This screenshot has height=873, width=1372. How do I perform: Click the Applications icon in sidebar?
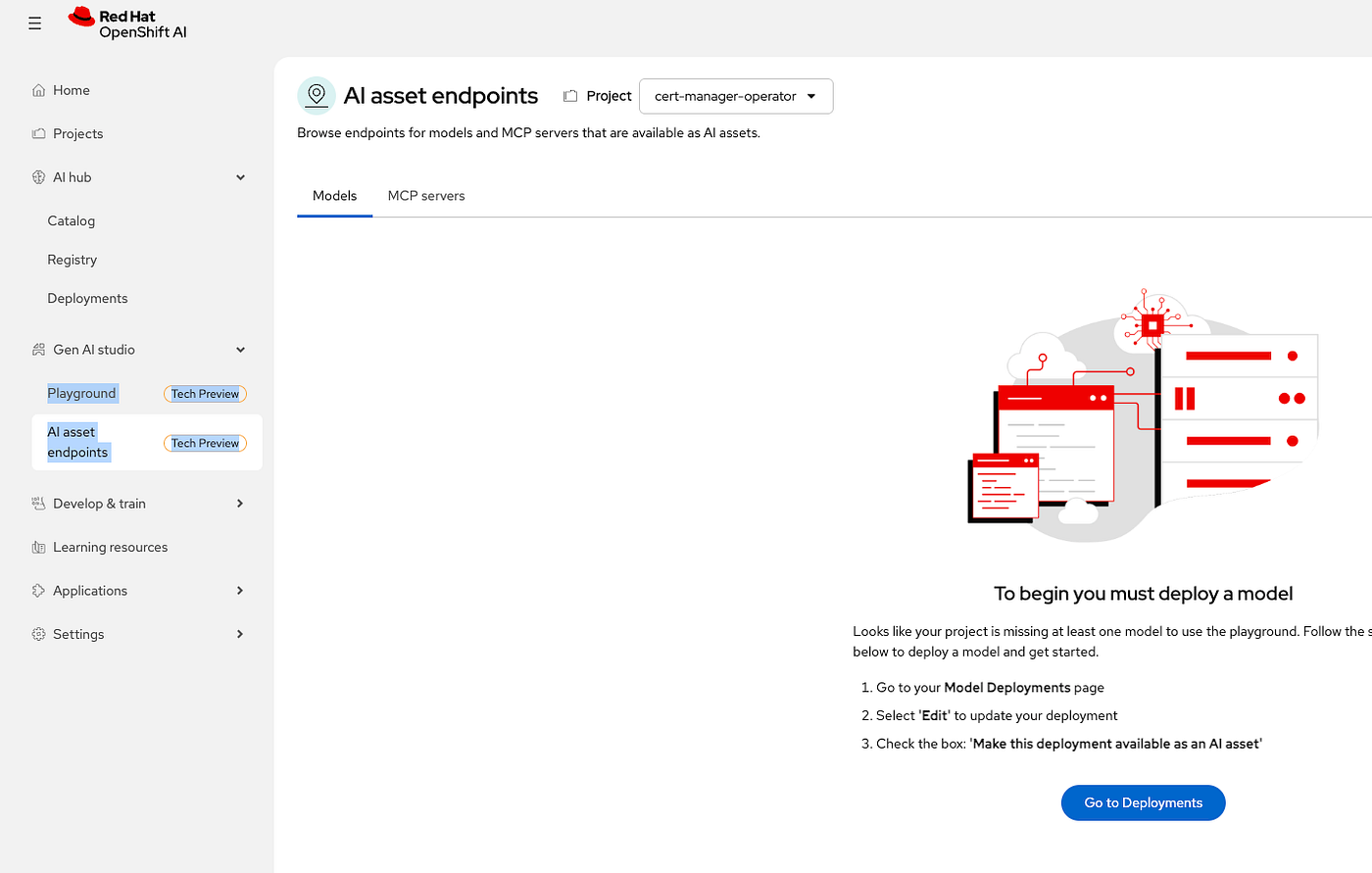tap(39, 591)
